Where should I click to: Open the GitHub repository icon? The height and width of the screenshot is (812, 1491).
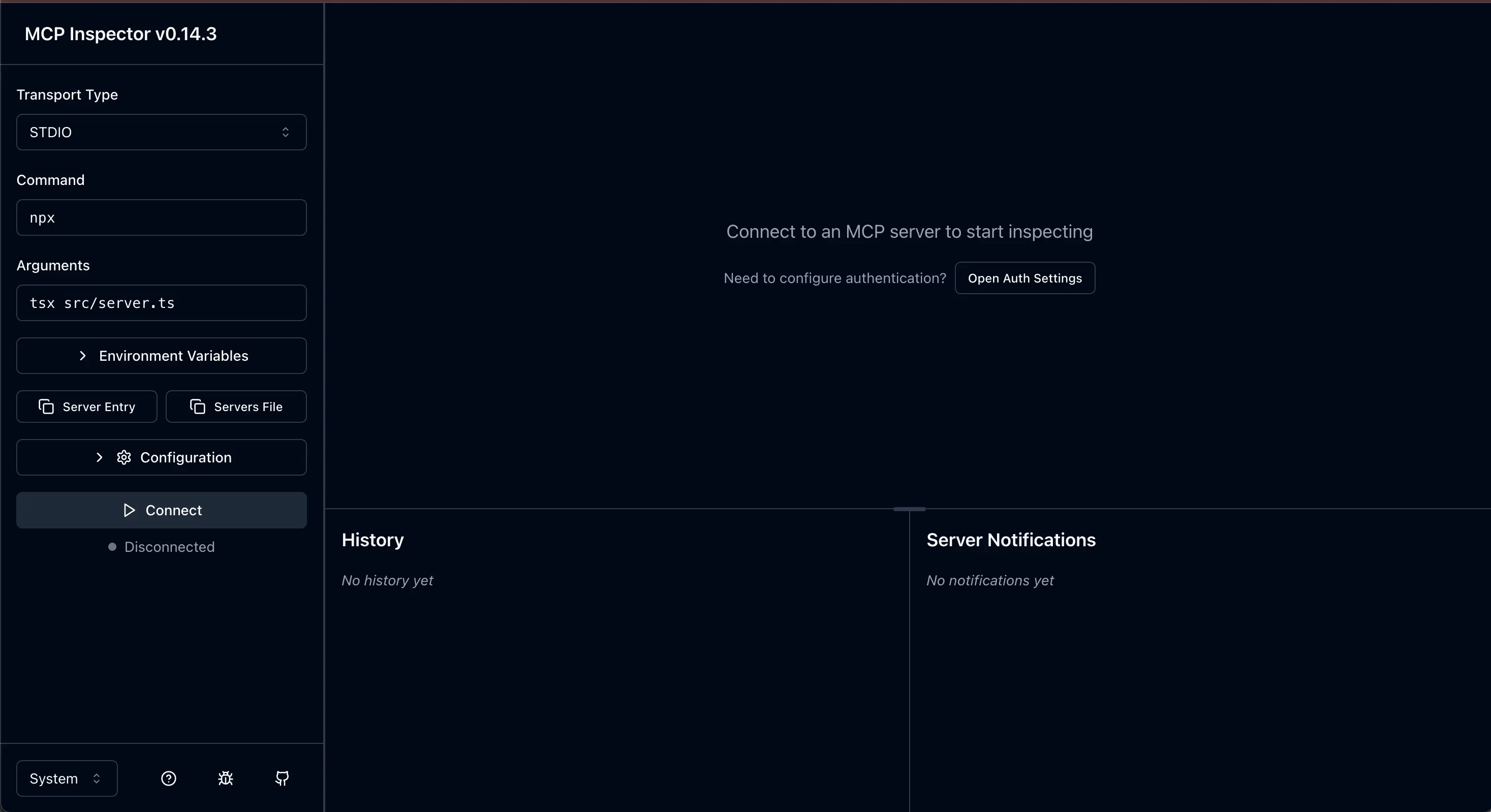click(x=282, y=778)
